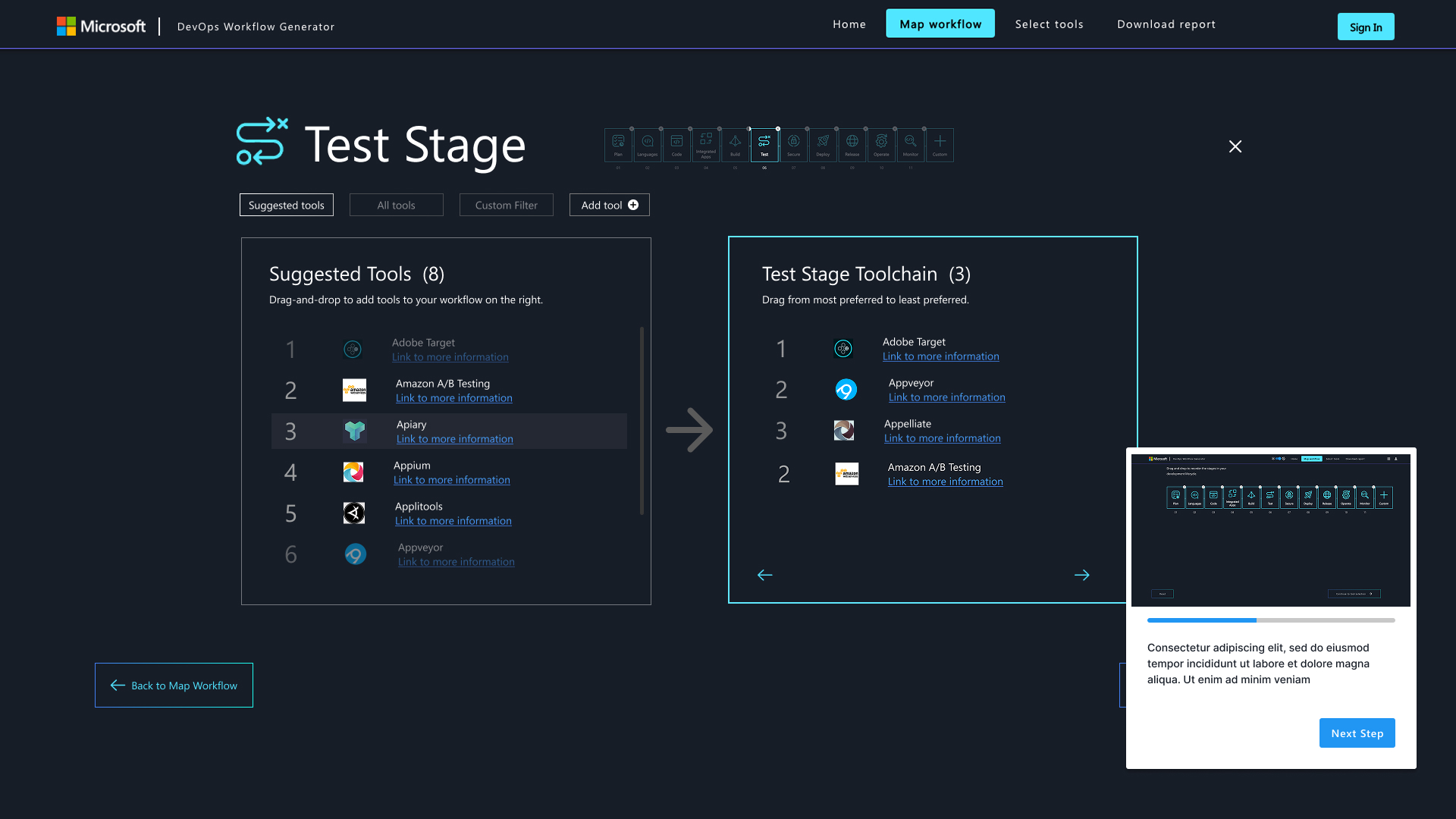The height and width of the screenshot is (819, 1456).
Task: Select the Languages stage tile
Action: coord(648,145)
